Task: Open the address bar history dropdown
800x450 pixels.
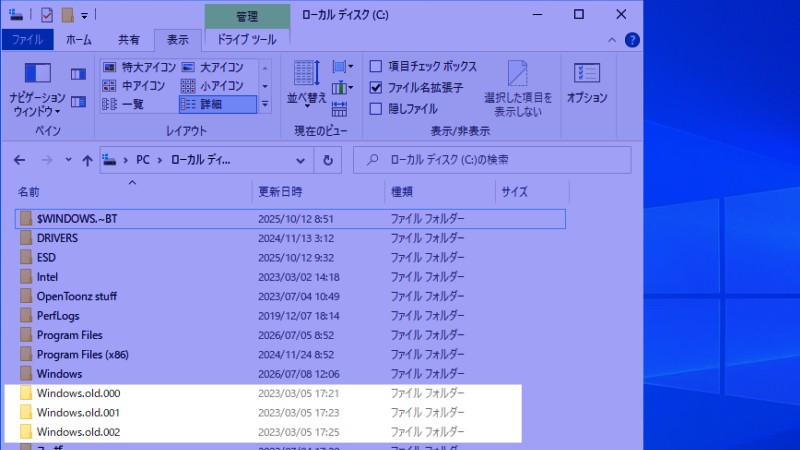Action: pyautogui.click(x=301, y=160)
